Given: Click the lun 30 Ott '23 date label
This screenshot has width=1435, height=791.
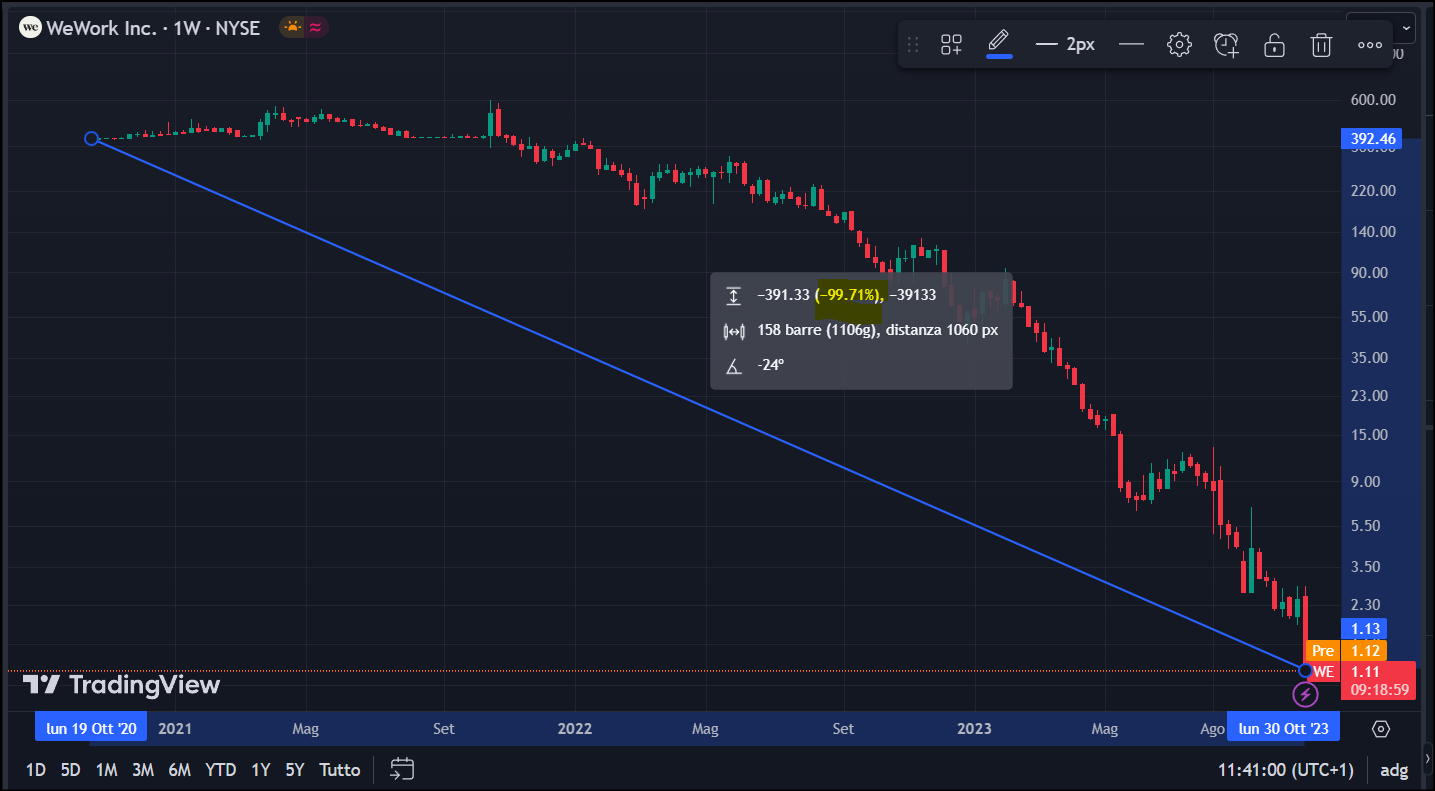Looking at the screenshot, I should click(1284, 728).
